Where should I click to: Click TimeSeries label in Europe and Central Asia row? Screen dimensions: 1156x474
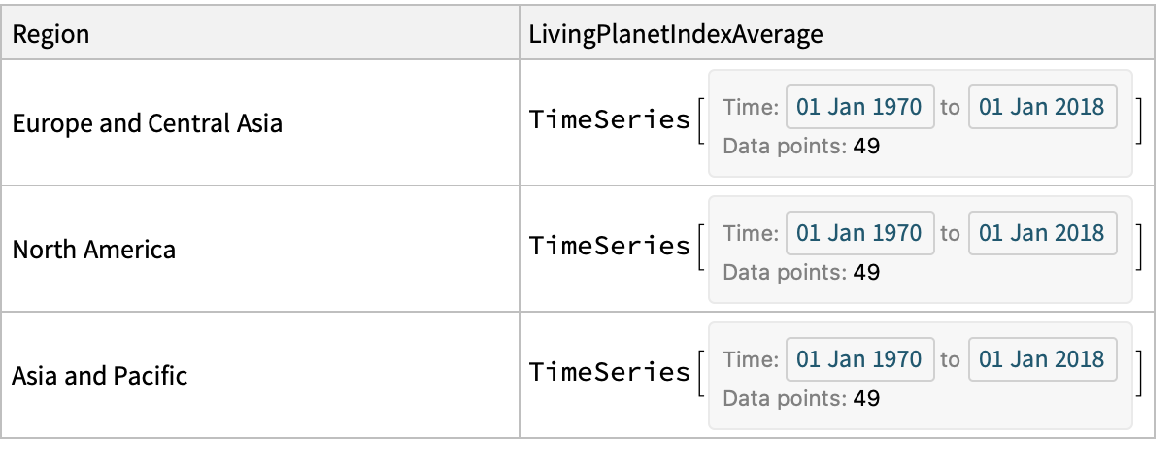pos(609,120)
